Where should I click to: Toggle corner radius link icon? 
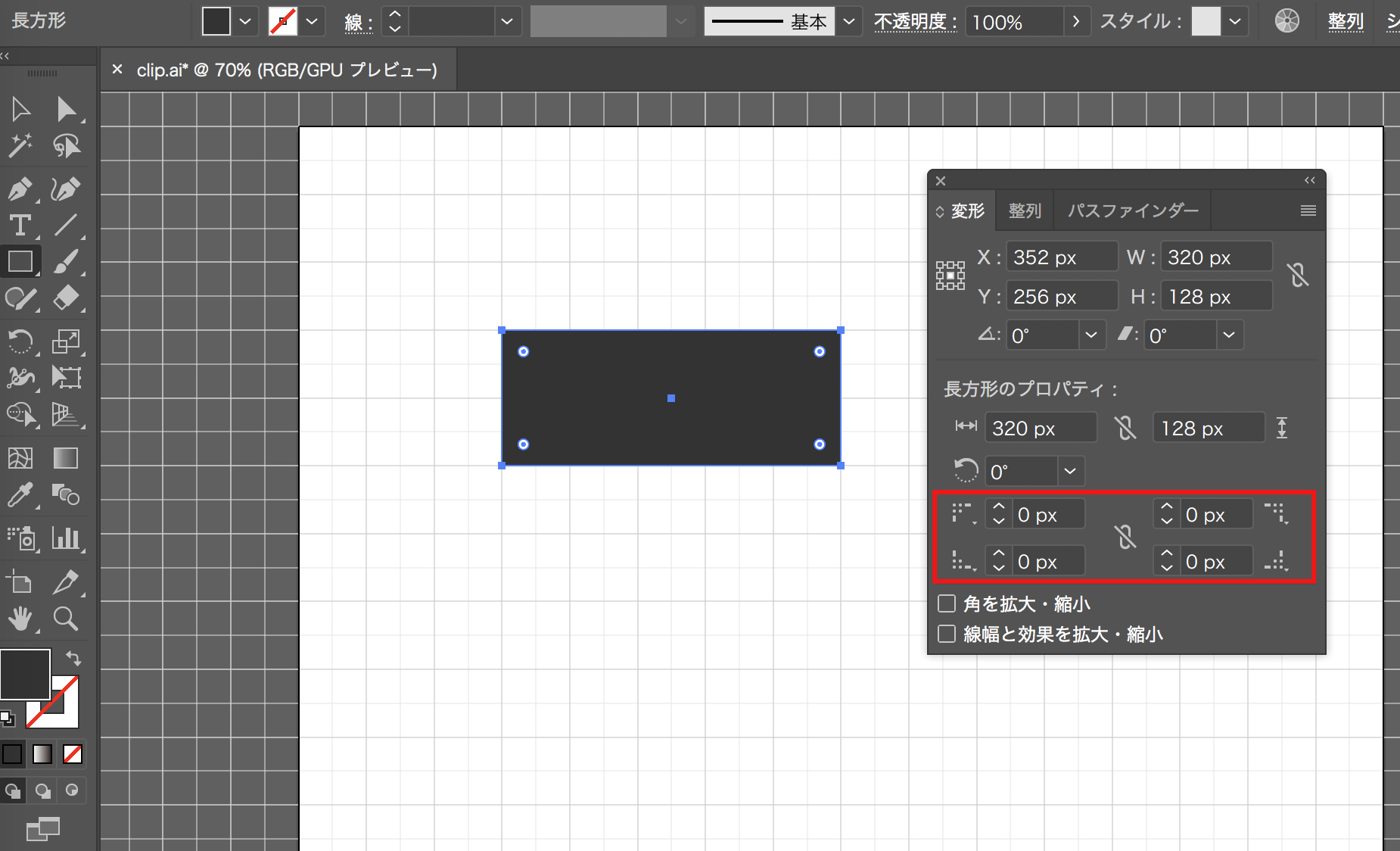[x=1125, y=538]
